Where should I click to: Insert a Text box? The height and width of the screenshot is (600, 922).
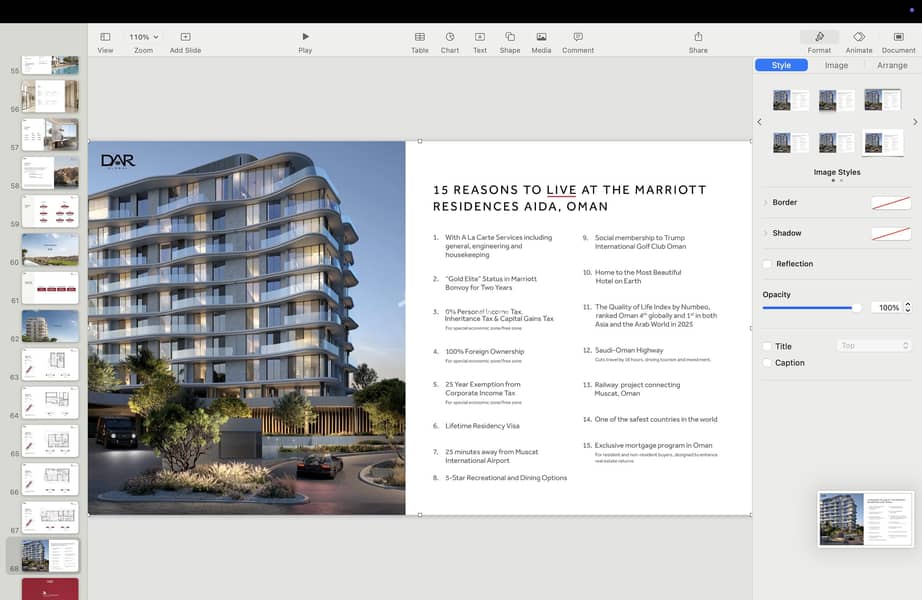(480, 36)
